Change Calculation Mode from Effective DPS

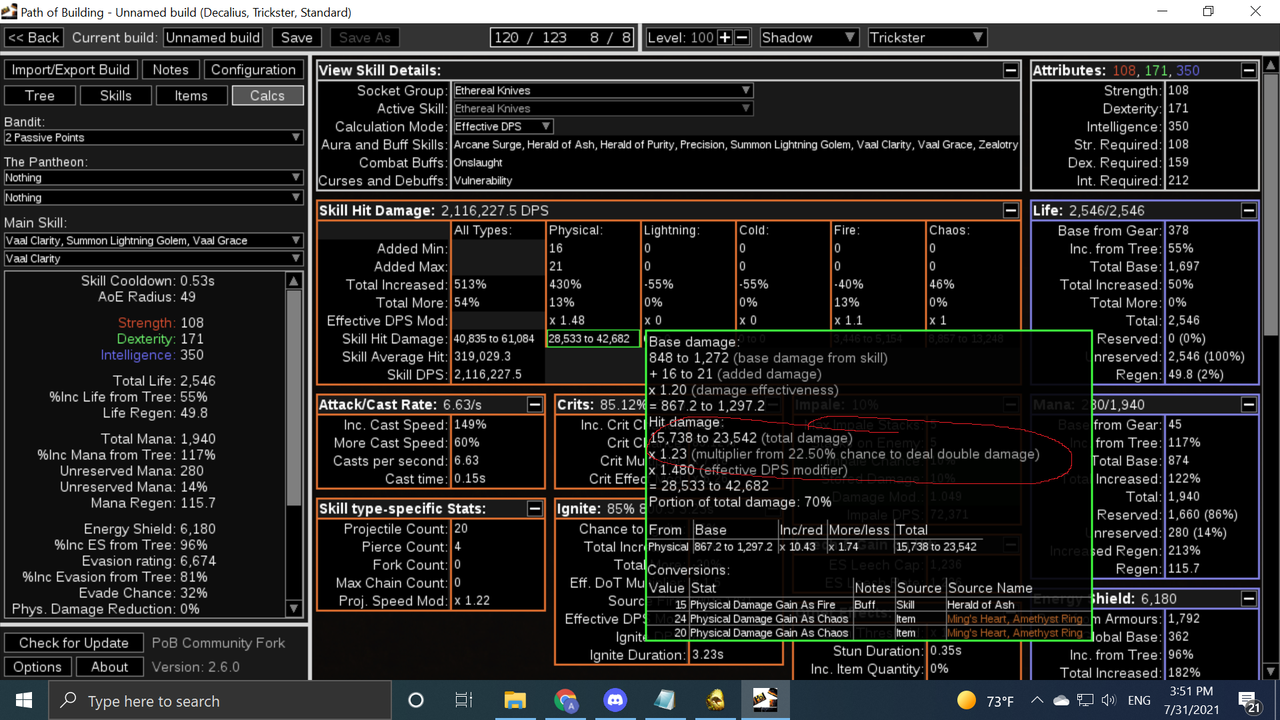503,126
